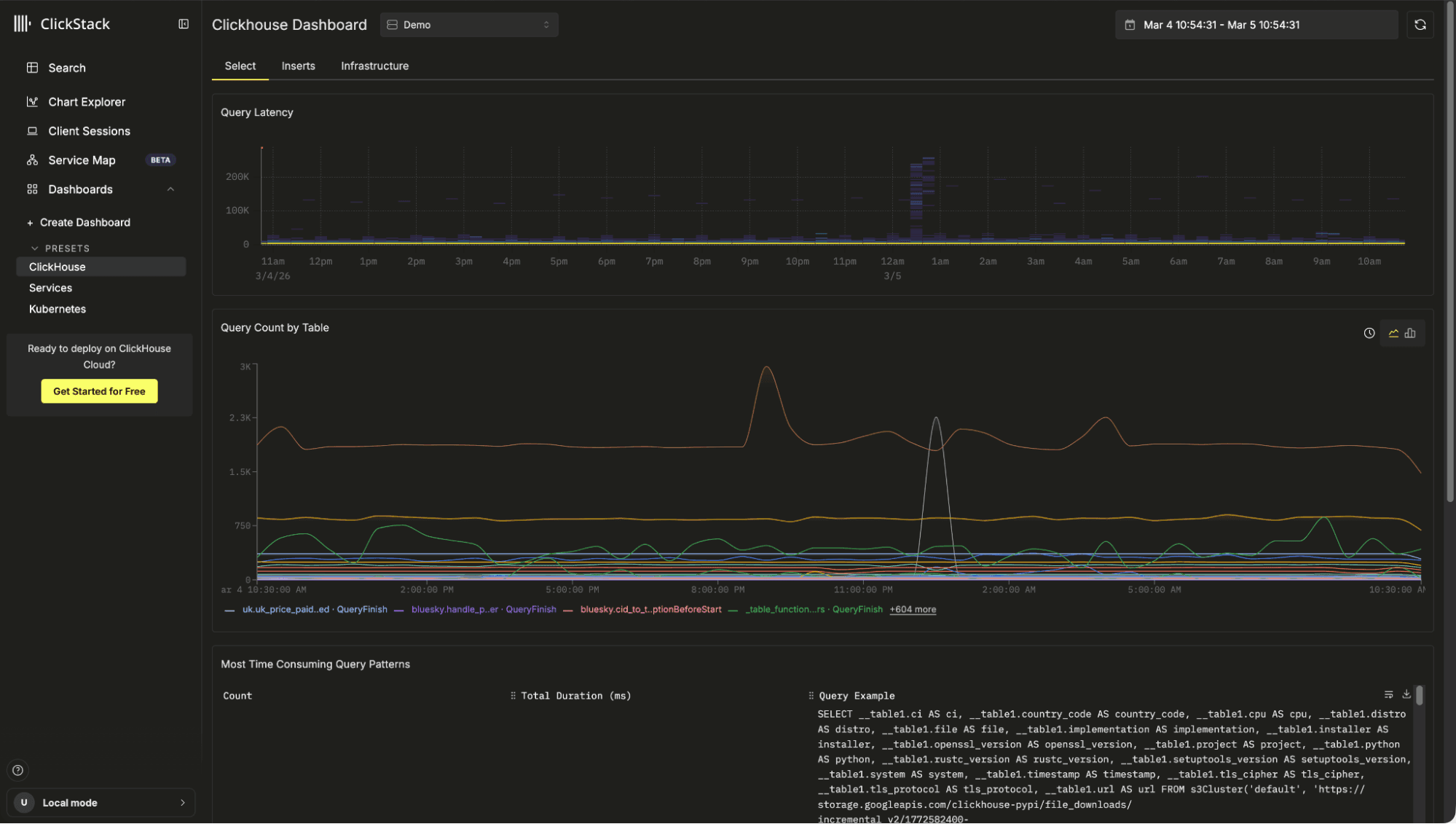The image size is (1456, 824).
Task: Show the +604 more legend entries
Action: (913, 610)
